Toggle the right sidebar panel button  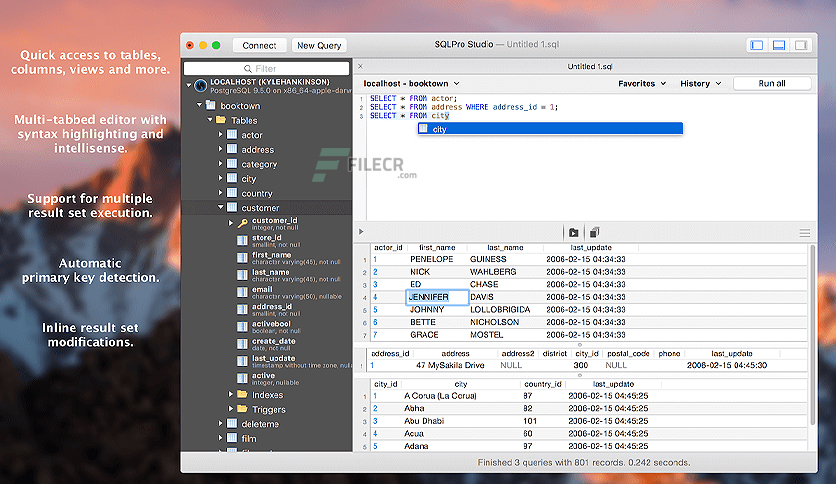(x=801, y=45)
